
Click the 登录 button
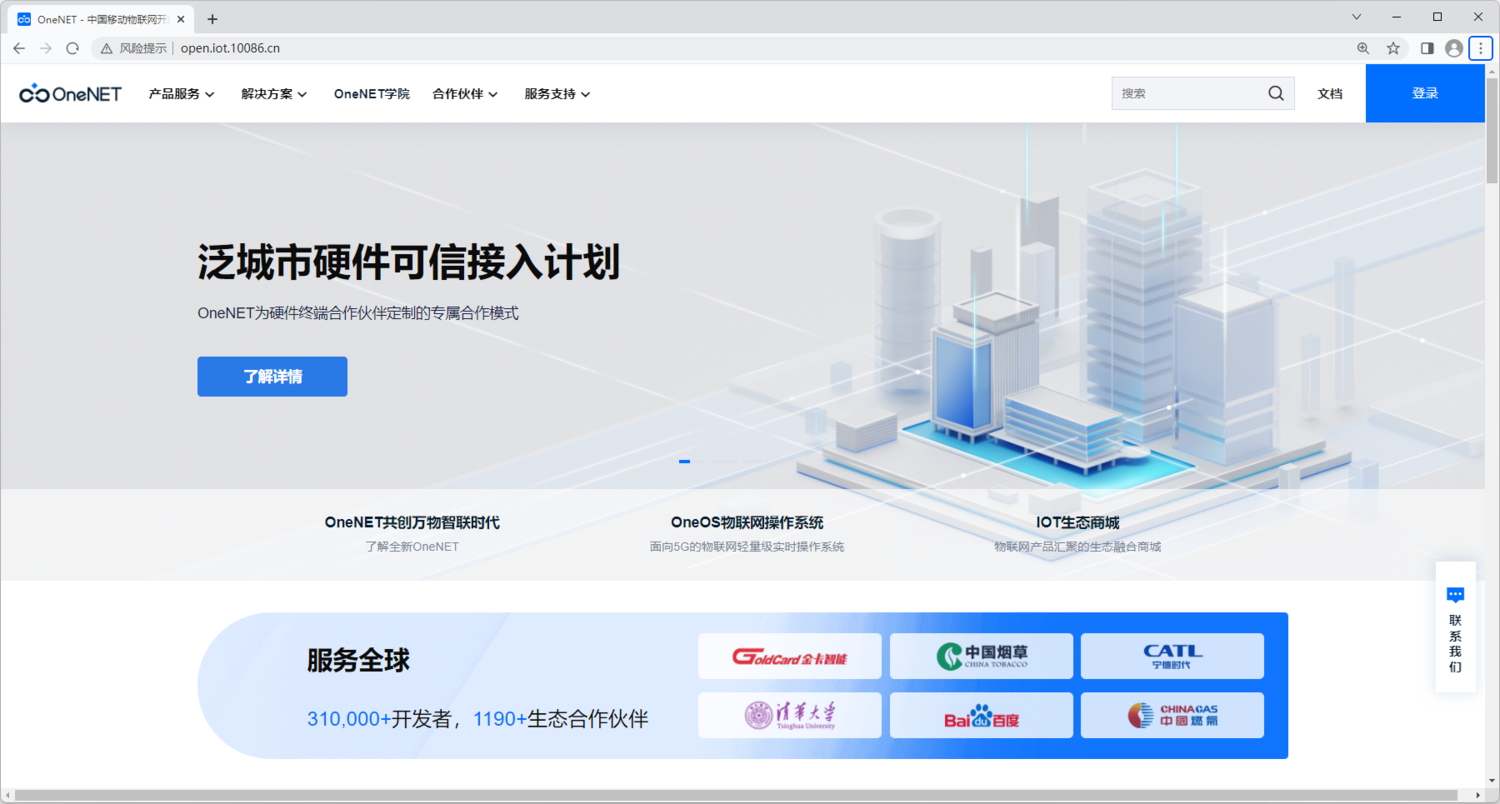(x=1424, y=93)
